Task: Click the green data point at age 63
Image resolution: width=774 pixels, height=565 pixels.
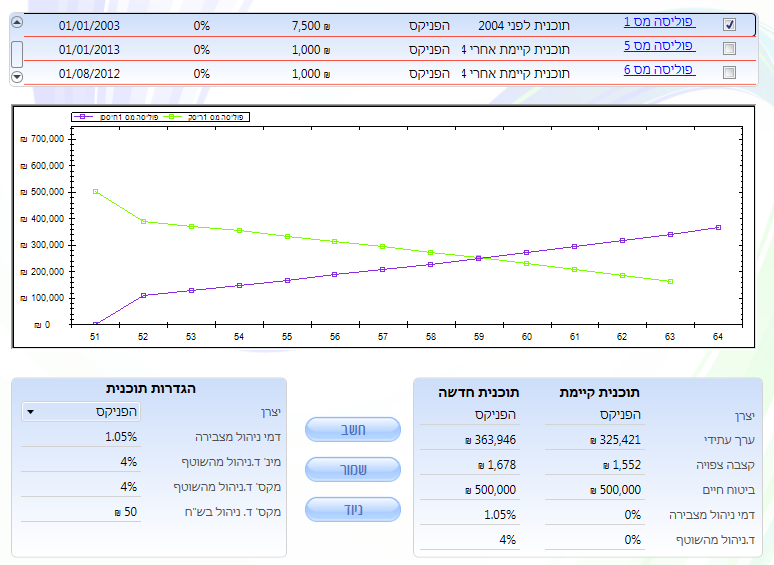Action: [x=670, y=282]
